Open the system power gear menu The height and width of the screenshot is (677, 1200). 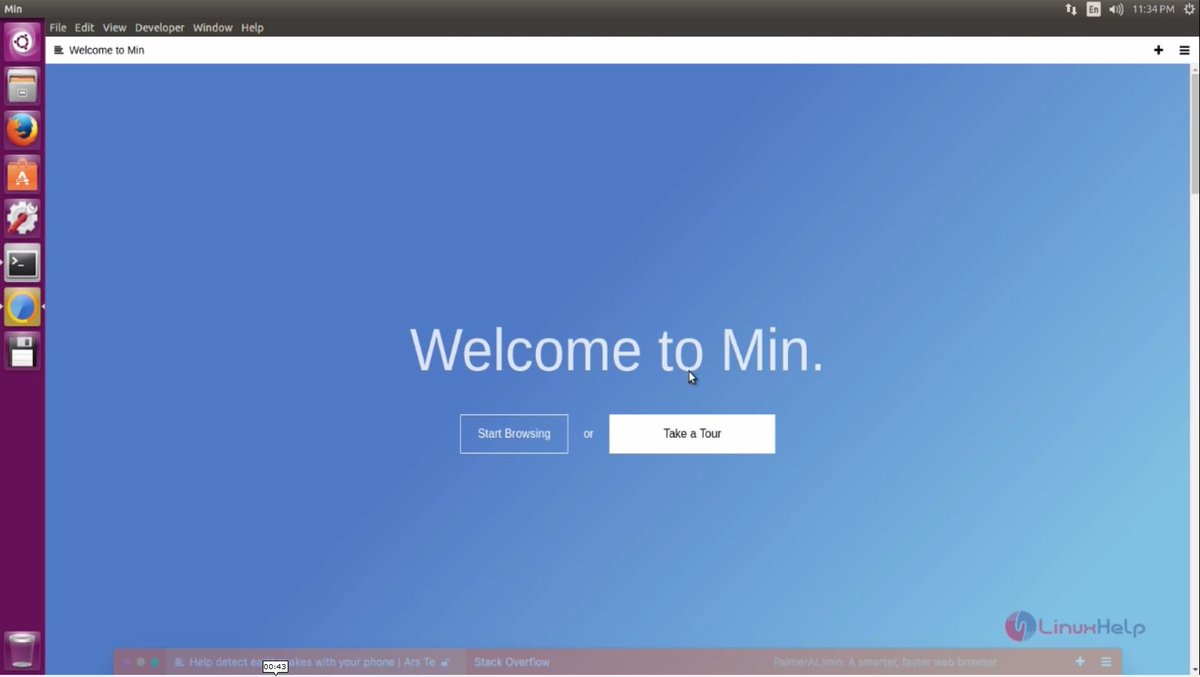(x=1189, y=9)
